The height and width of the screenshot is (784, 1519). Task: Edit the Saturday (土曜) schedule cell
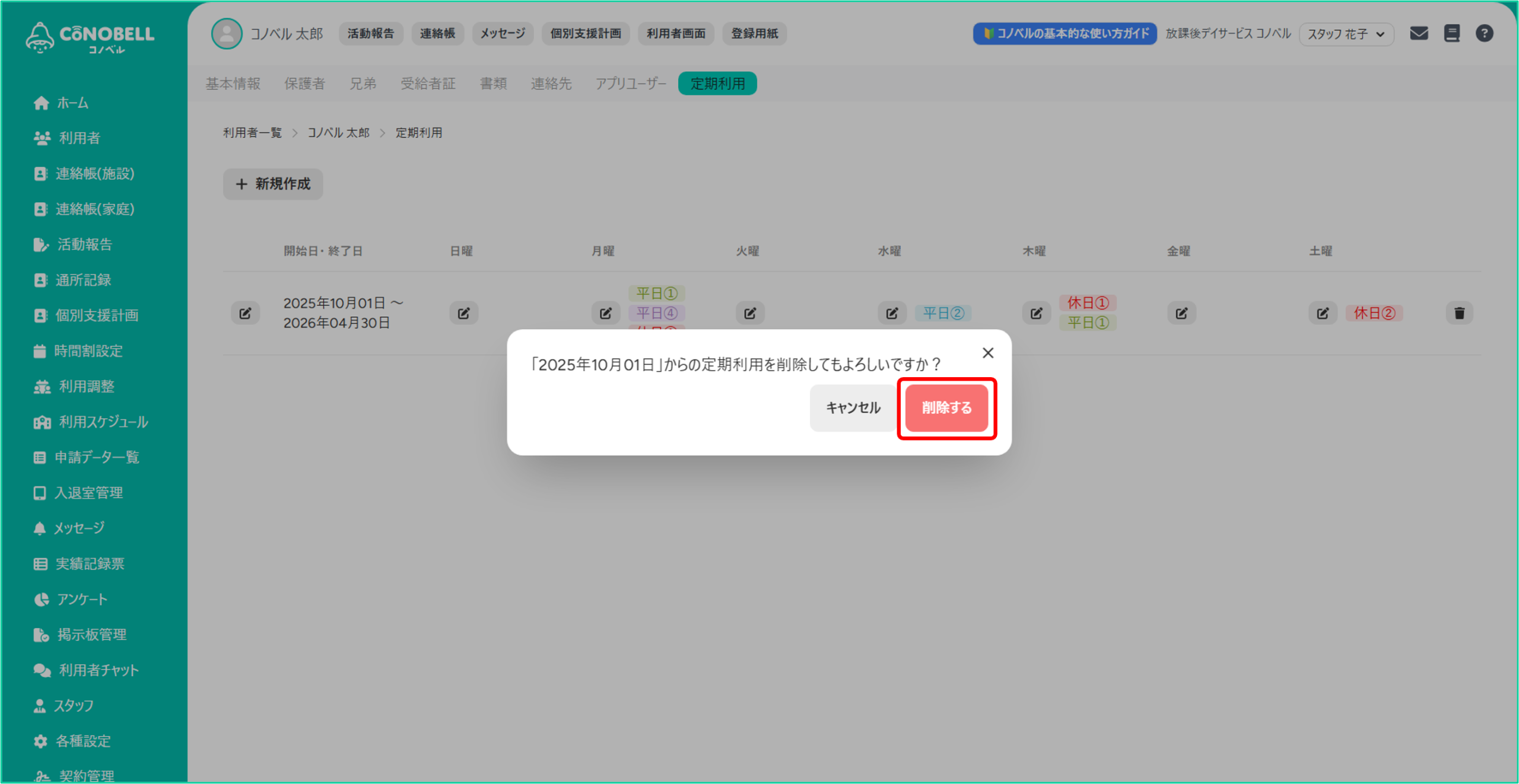pyautogui.click(x=1323, y=313)
